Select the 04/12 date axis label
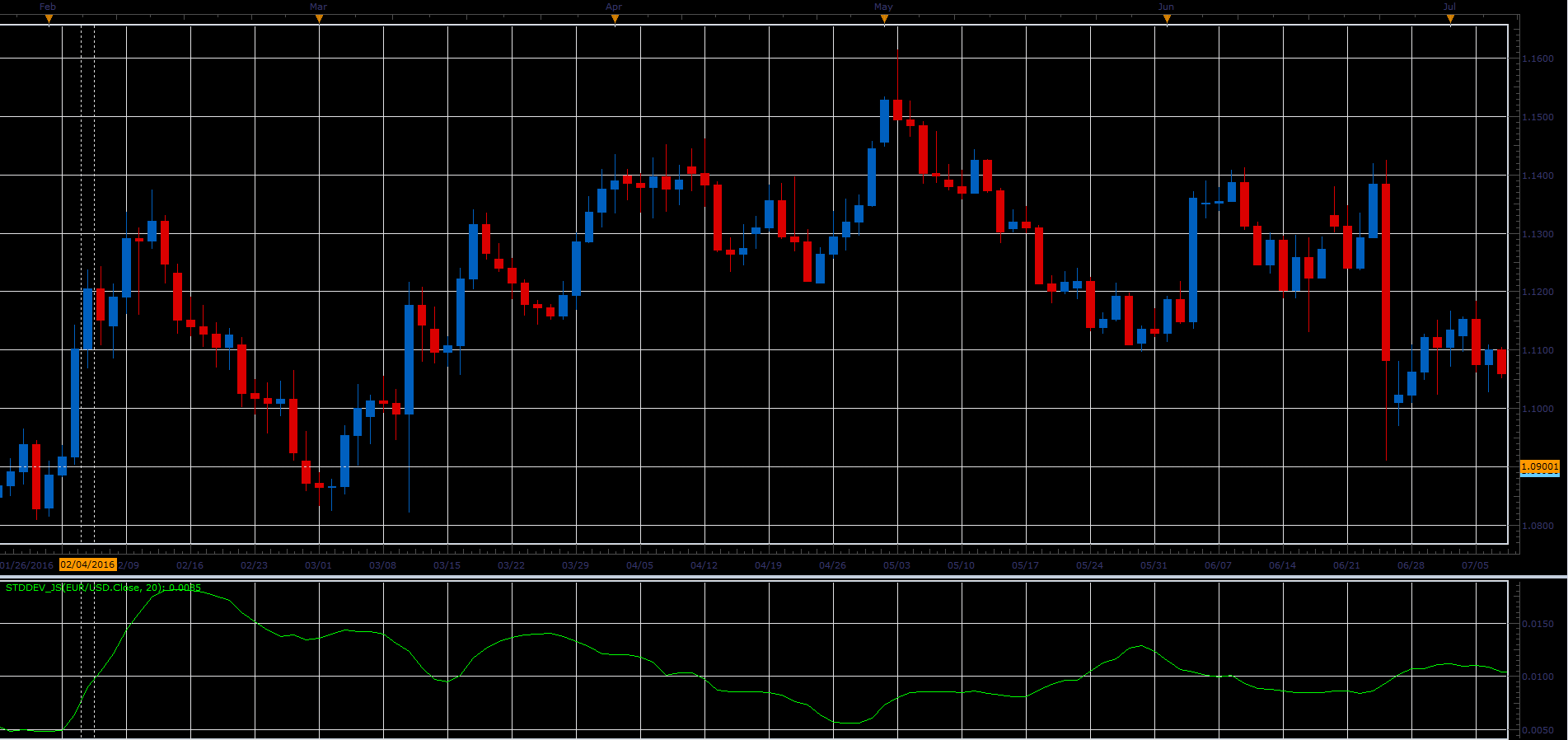This screenshot has height=740, width=1568. (704, 565)
